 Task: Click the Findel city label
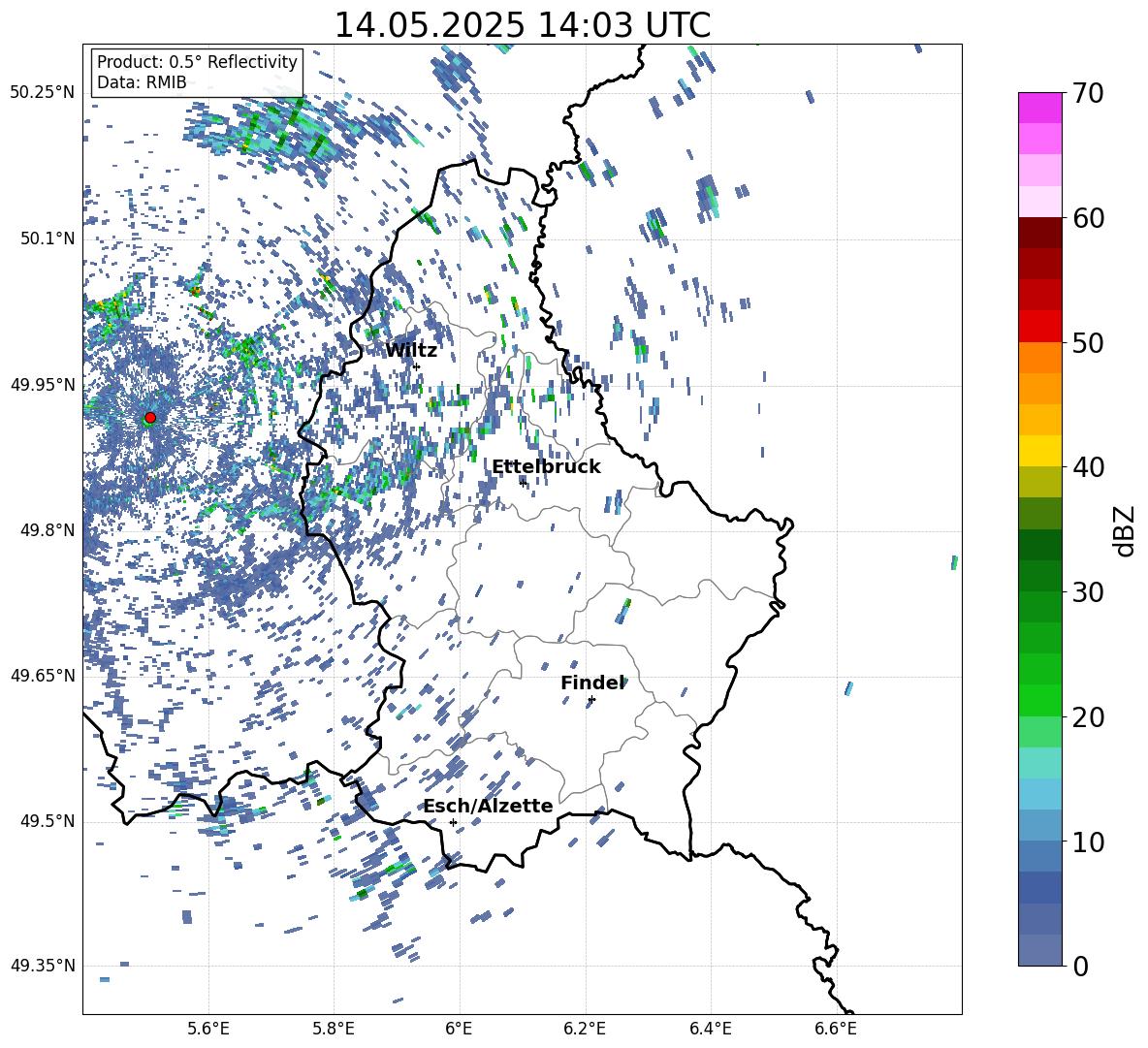point(591,683)
